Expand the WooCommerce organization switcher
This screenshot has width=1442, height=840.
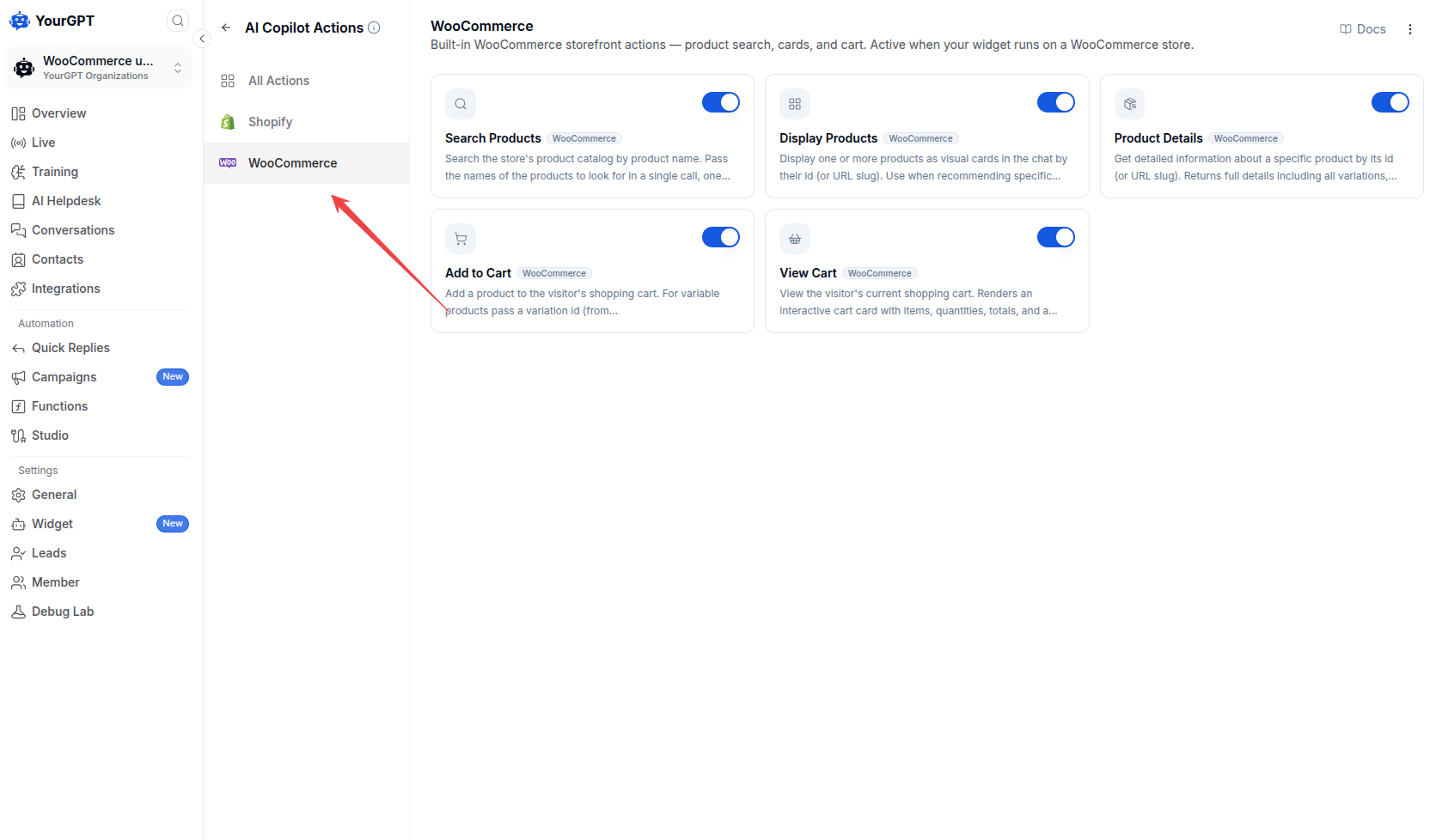pyautogui.click(x=99, y=68)
